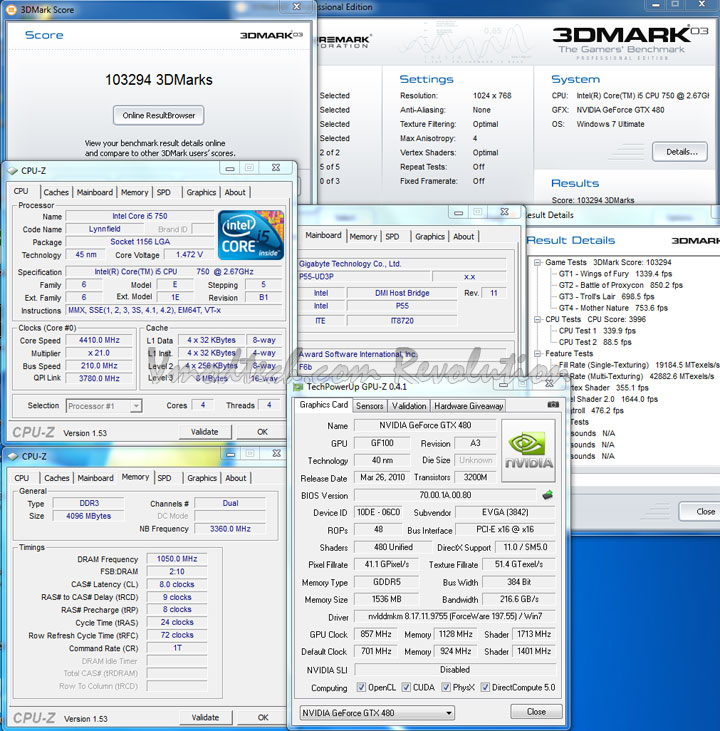Click DRAM Frequency value 1050.0 MHz
720x731 pixels.
coord(177,559)
